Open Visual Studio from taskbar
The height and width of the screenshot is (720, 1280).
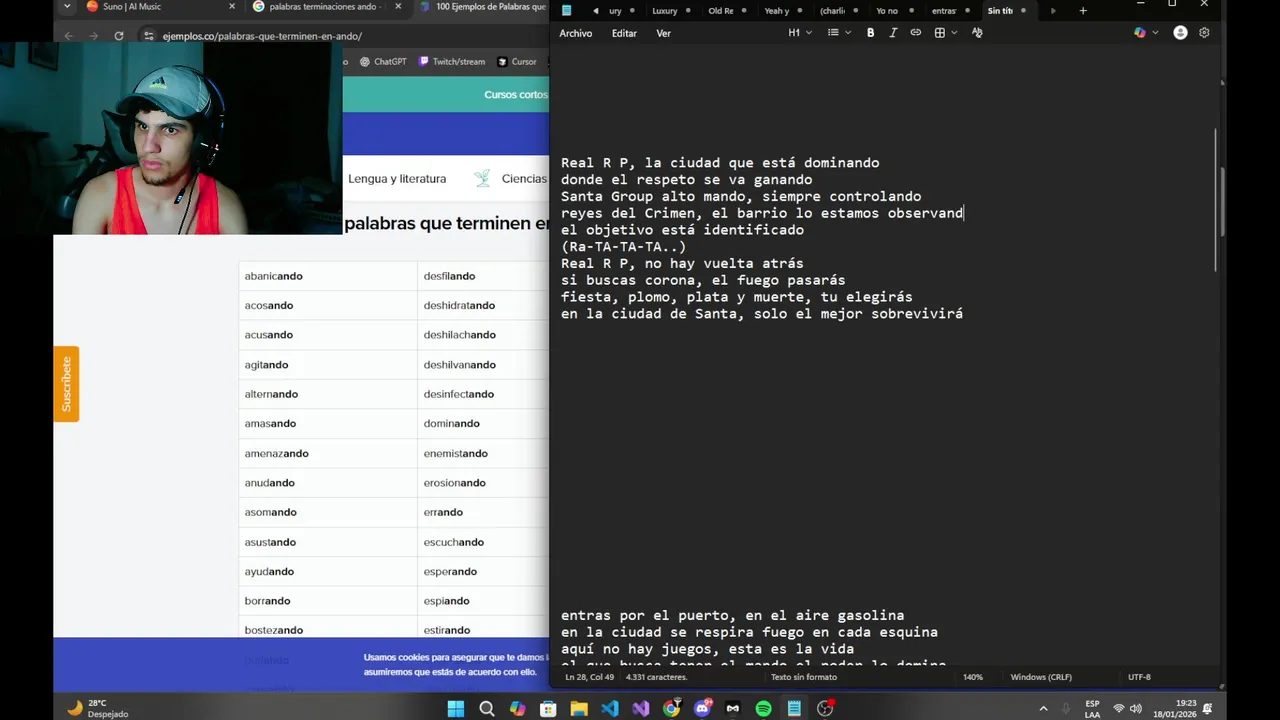(641, 709)
